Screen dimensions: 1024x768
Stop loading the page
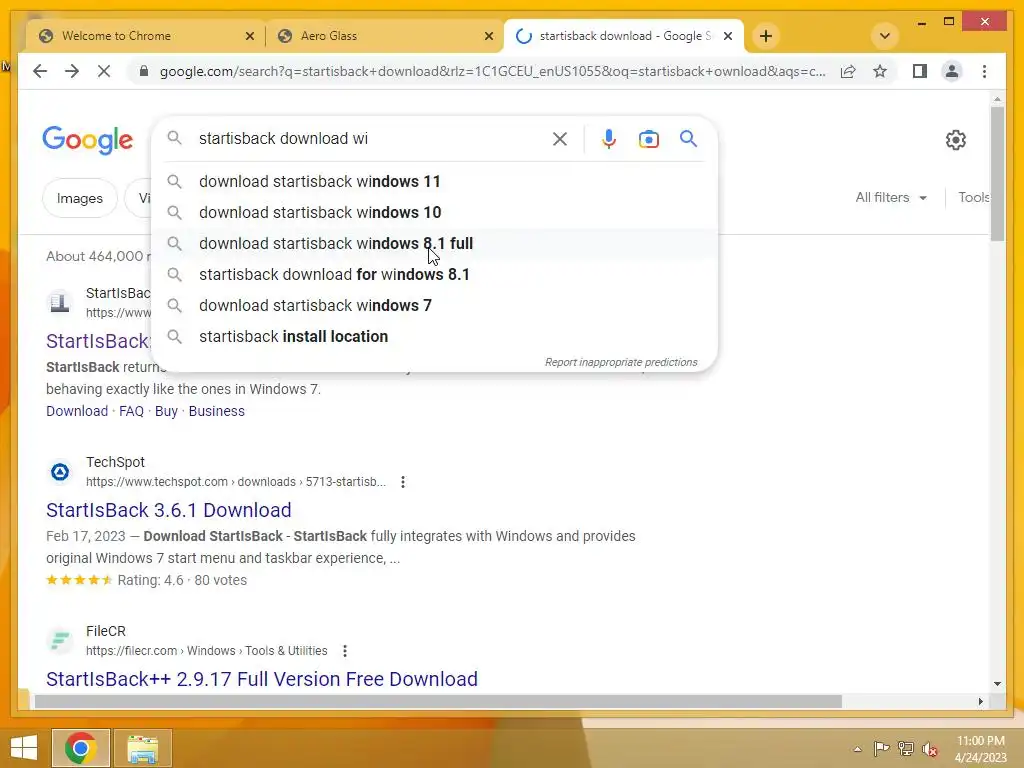104,71
